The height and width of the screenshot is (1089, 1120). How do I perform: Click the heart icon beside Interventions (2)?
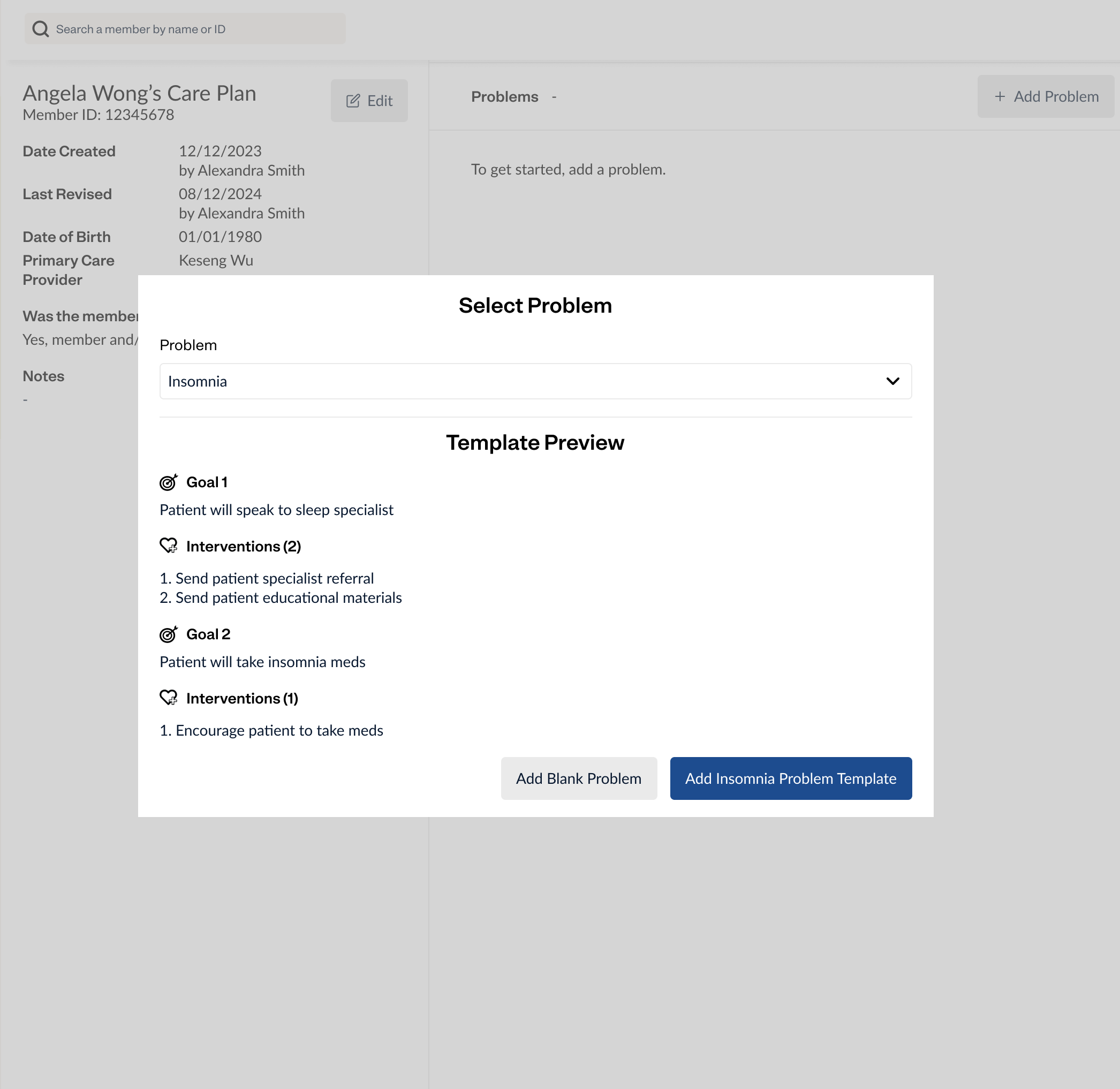tap(169, 546)
